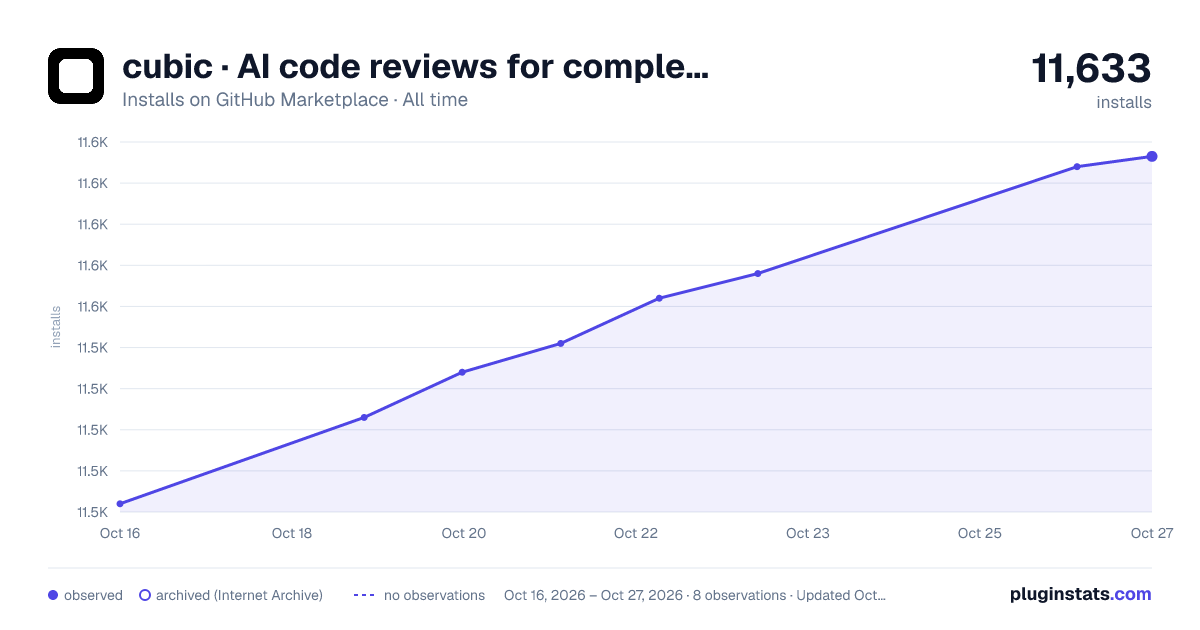This screenshot has width=1200, height=630.
Task: Click the date range and observations text
Action: click(695, 595)
